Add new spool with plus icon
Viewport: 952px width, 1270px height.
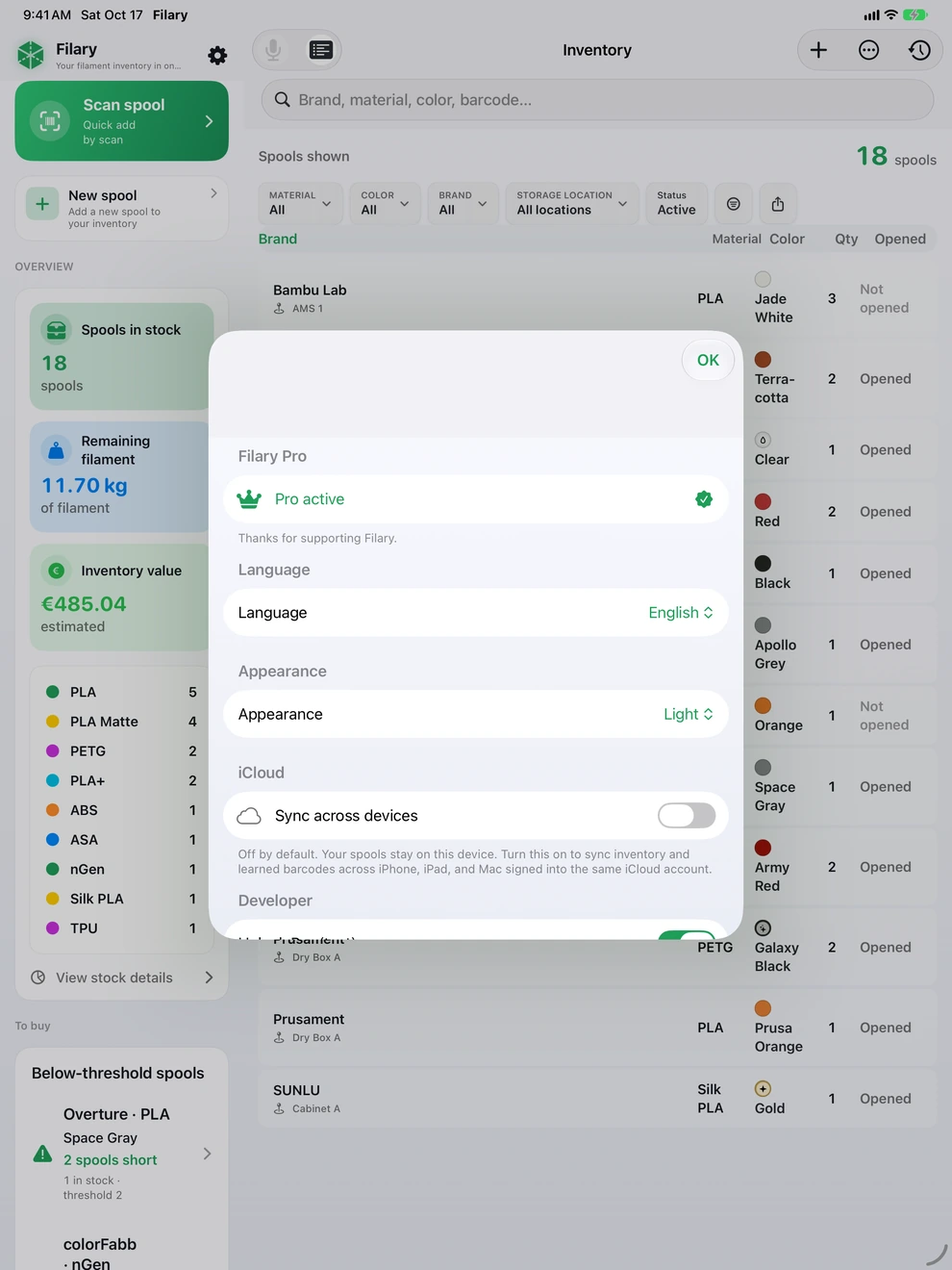[818, 50]
